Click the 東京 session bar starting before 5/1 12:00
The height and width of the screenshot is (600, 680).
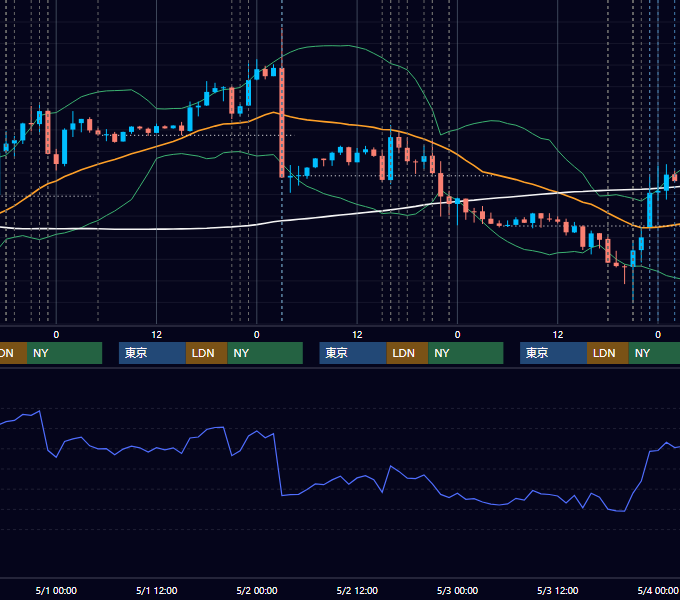pos(152,353)
